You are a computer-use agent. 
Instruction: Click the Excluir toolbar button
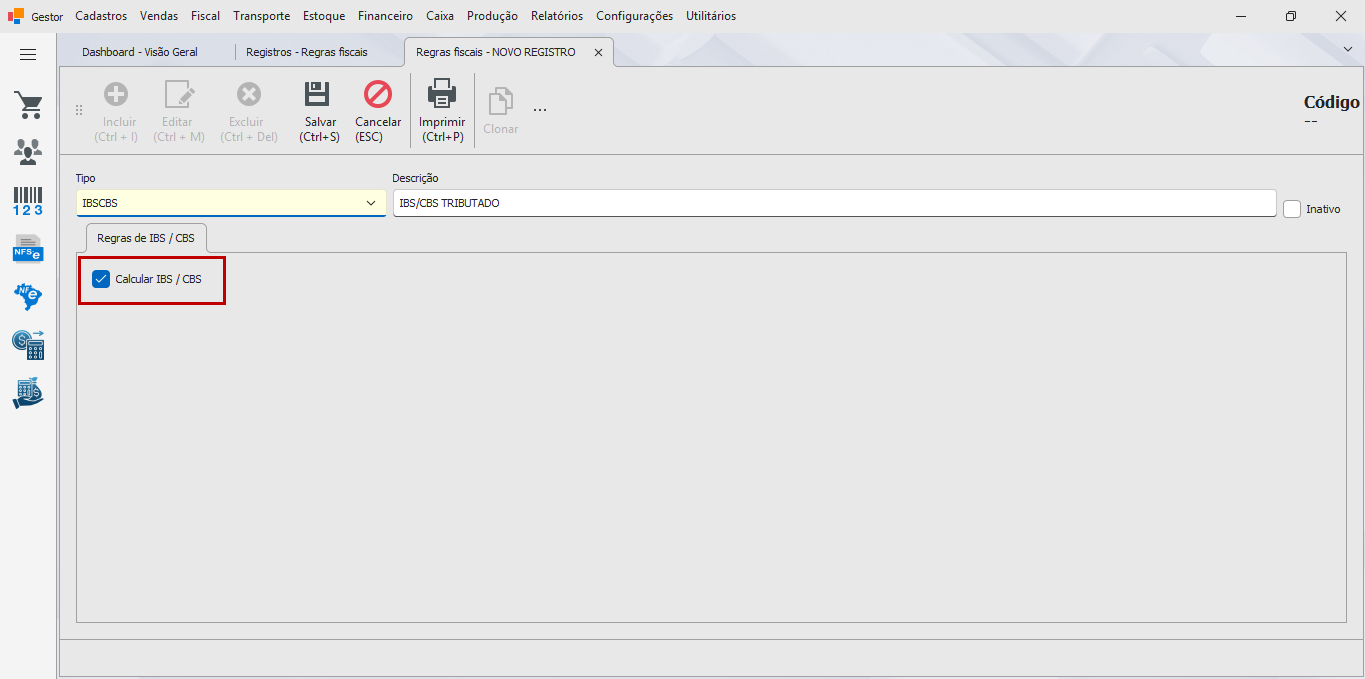coord(249,111)
